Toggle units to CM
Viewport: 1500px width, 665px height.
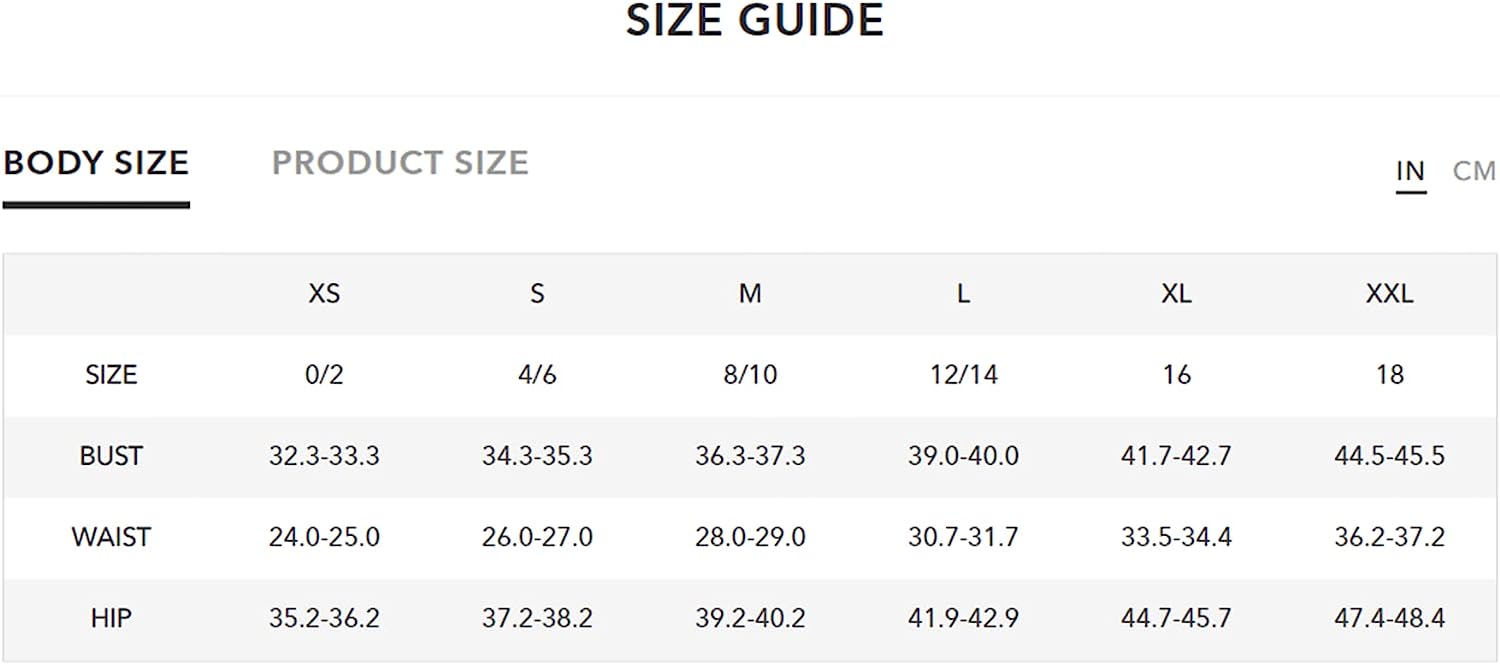tap(1474, 171)
